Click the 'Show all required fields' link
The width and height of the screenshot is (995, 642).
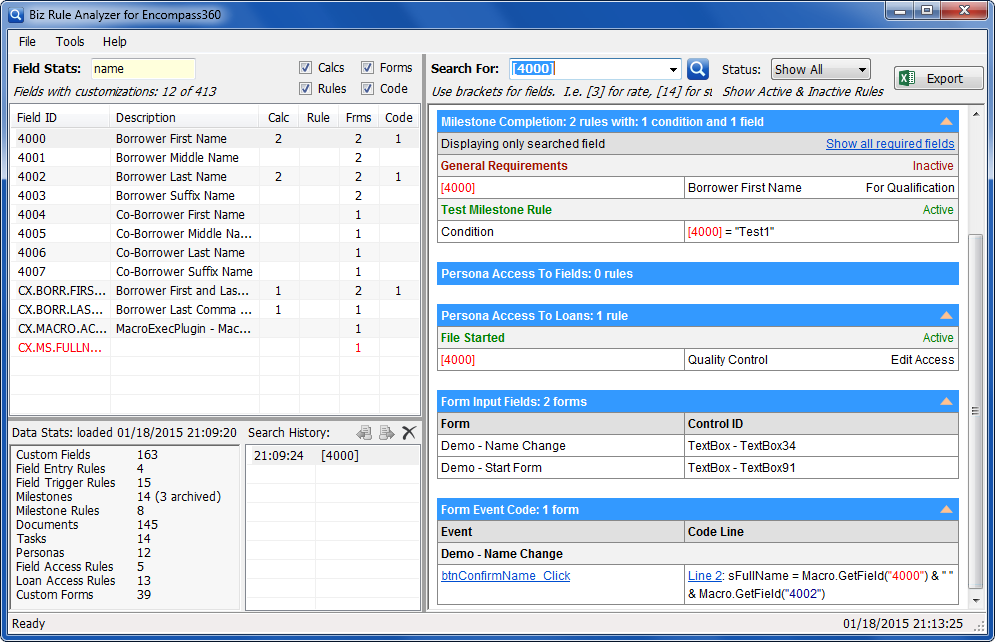pos(890,143)
